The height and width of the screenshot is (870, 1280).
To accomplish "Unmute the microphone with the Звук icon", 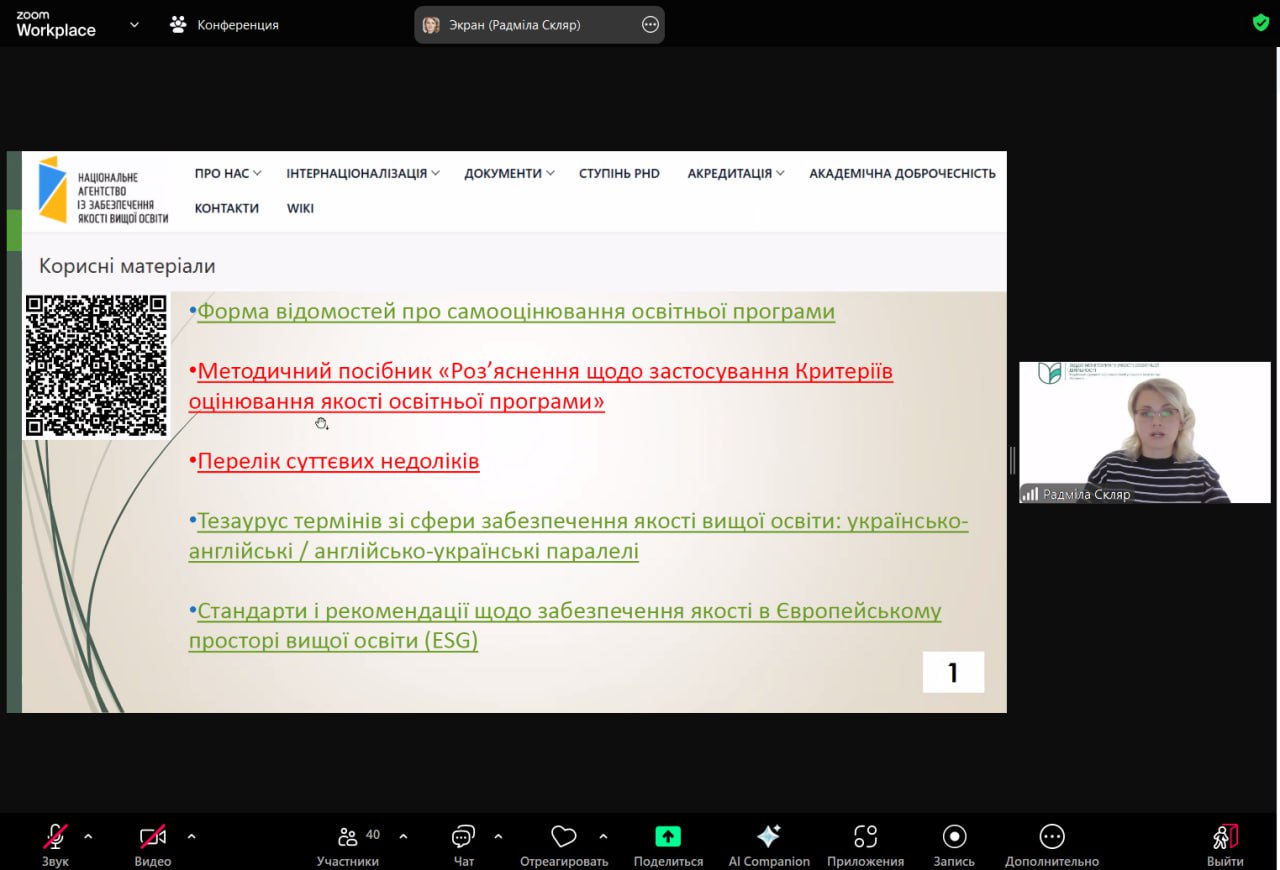I will pos(55,837).
